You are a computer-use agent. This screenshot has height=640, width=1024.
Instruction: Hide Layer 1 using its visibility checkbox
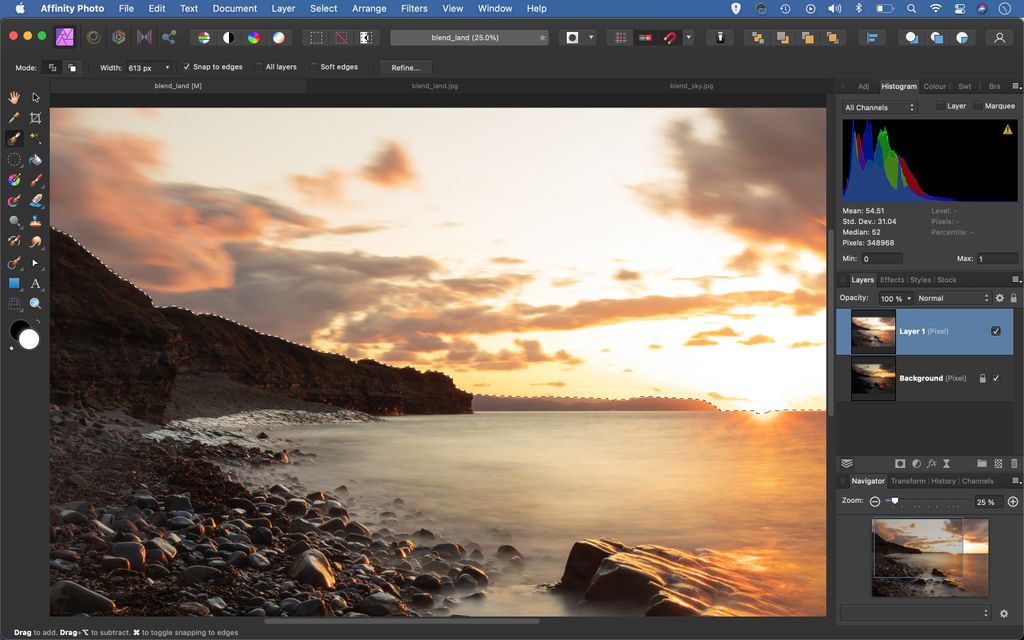pyautogui.click(x=995, y=331)
